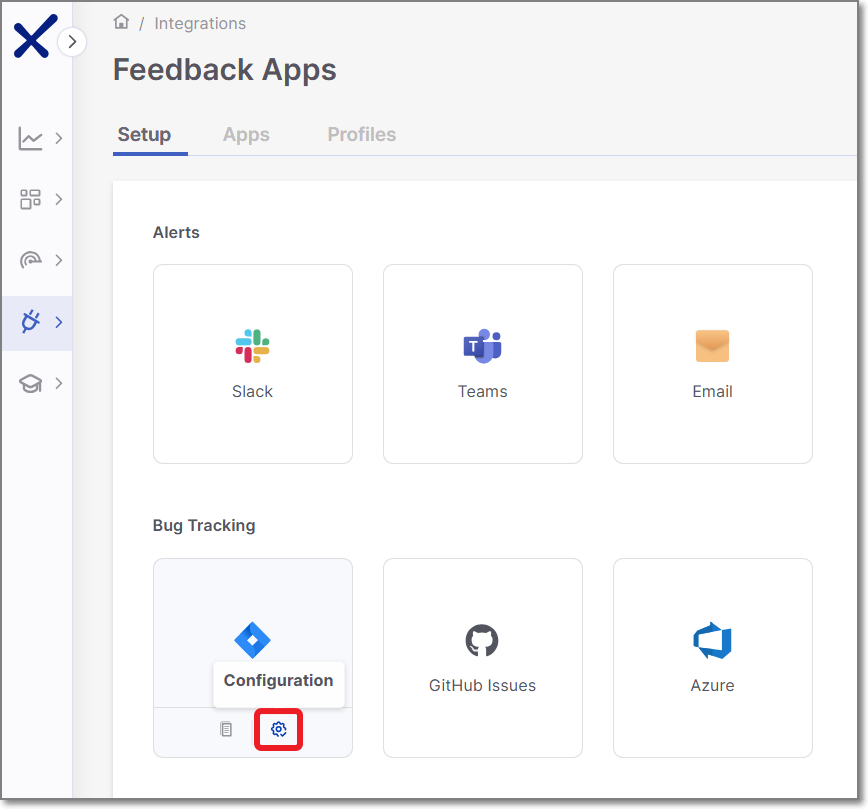The width and height of the screenshot is (868, 809).
Task: Go to Home via breadcrumb house icon
Action: tap(122, 22)
